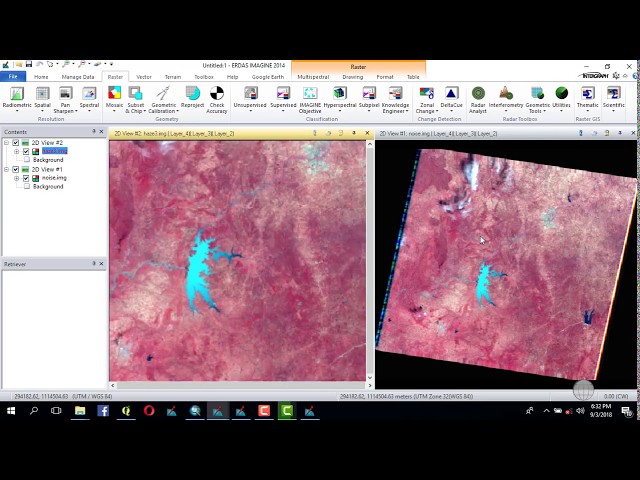This screenshot has height=480, width=640.
Task: Click the Pan Sharpen icon
Action: pos(65,93)
